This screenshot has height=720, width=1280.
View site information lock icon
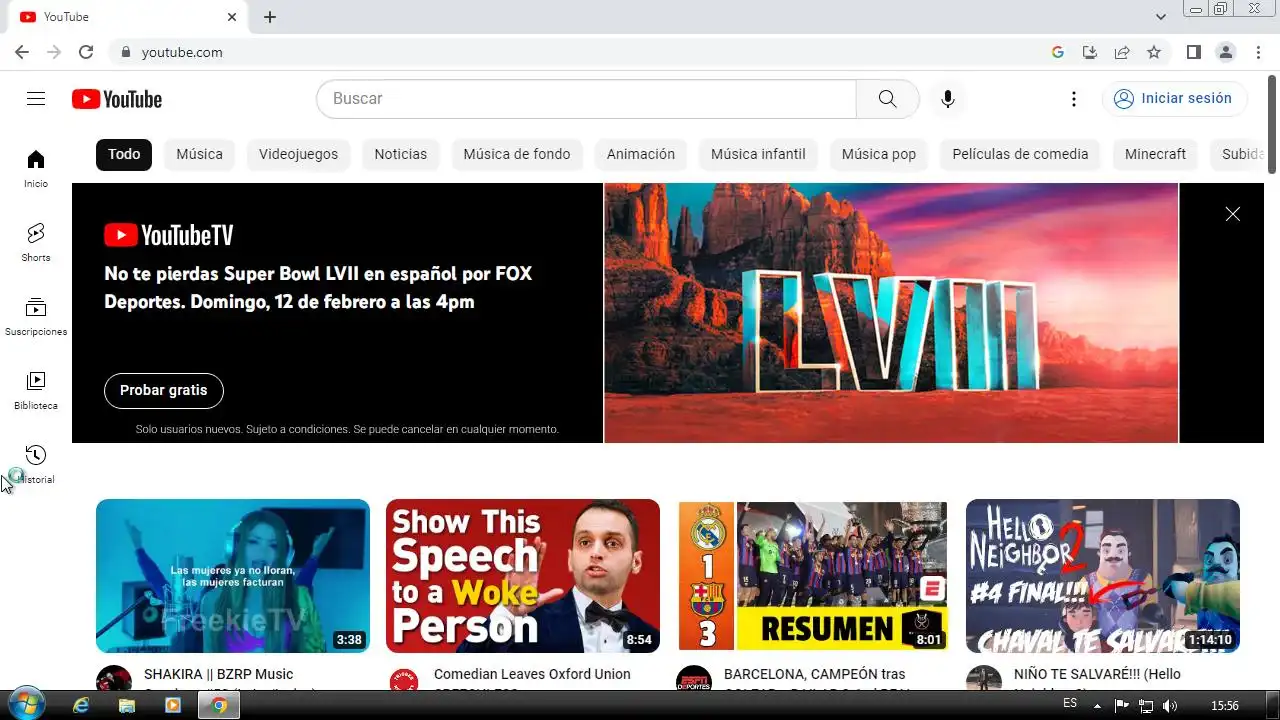pos(126,52)
